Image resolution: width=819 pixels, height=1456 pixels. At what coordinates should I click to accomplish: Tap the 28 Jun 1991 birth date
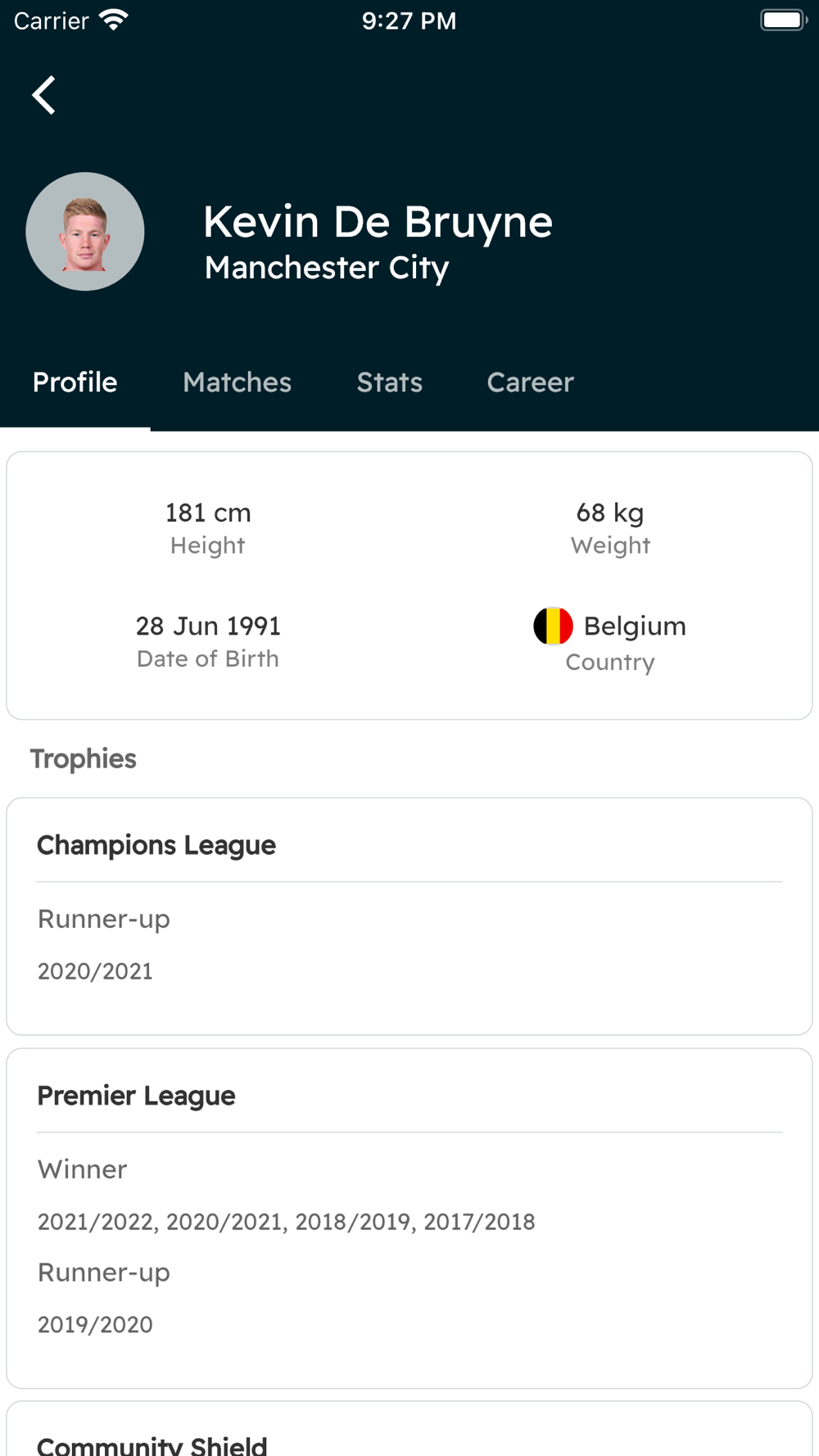pos(208,626)
